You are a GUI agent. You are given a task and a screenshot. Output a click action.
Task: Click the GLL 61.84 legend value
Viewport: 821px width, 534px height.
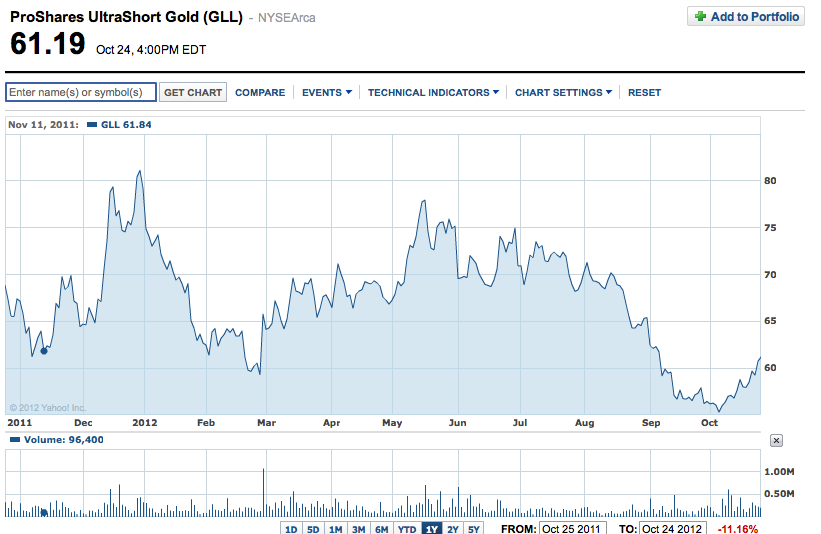click(x=126, y=125)
